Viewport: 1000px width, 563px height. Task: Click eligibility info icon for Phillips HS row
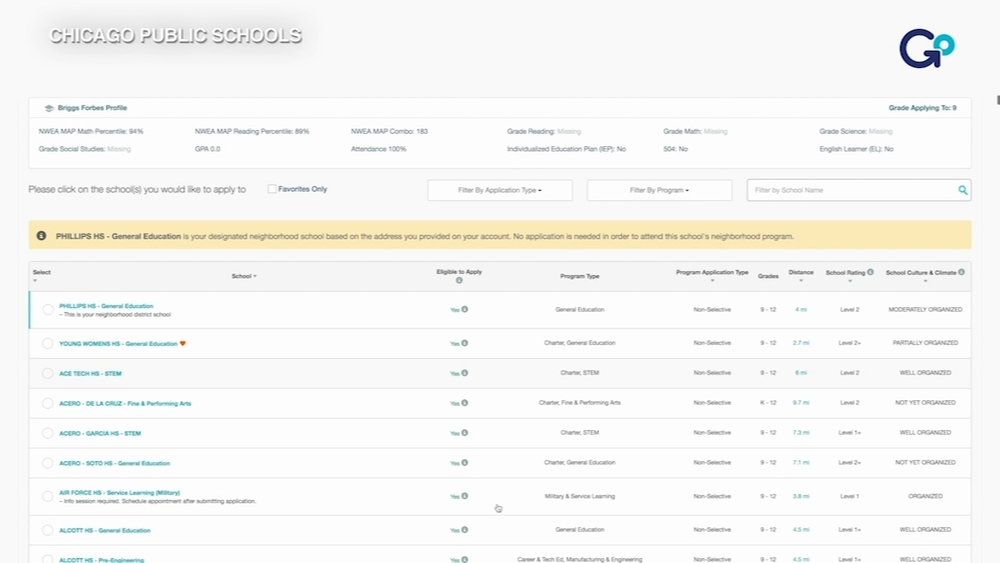[x=465, y=309]
